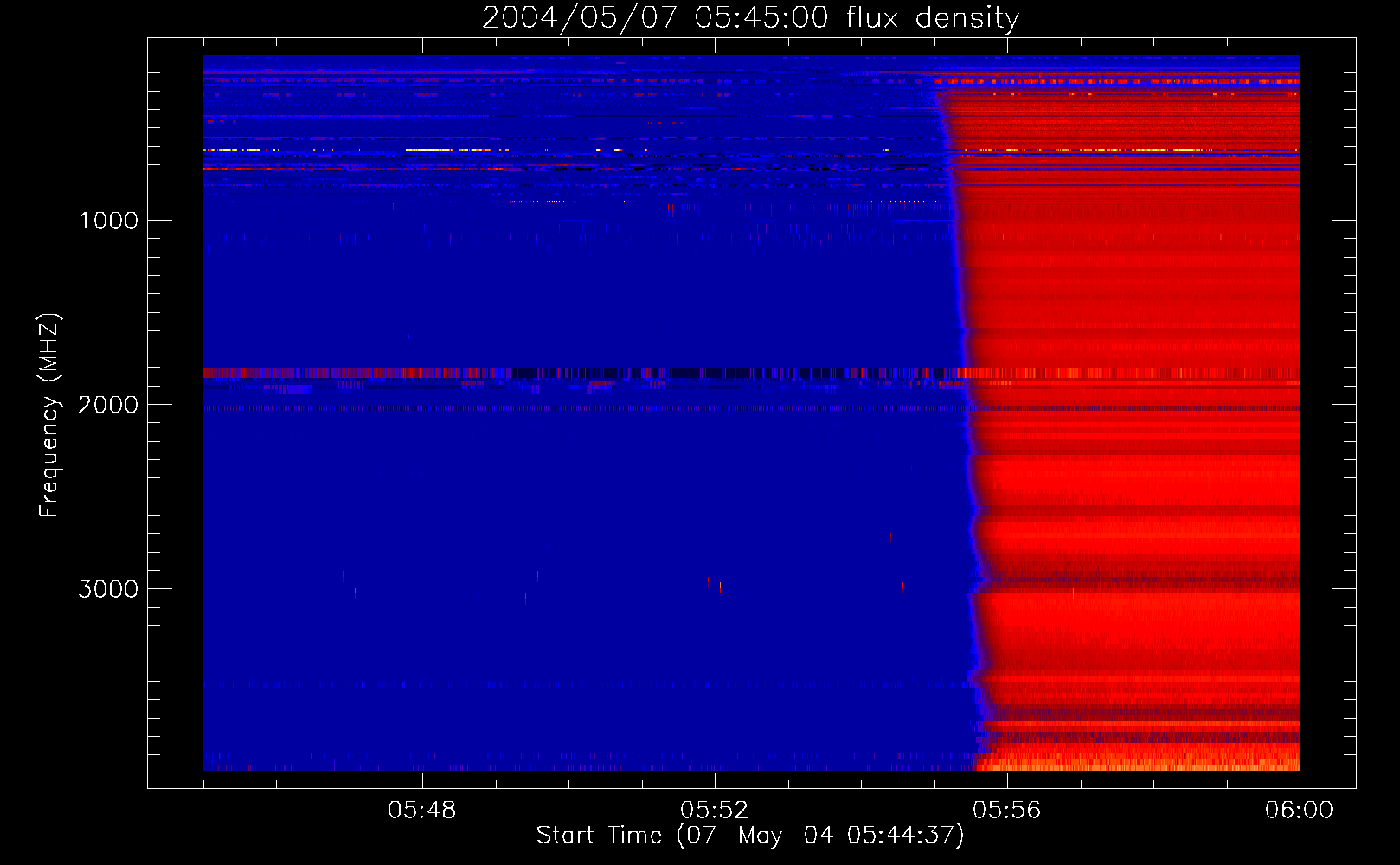1400x865 pixels.
Task: Click the 06:00 time tick label
Action: (x=1299, y=811)
